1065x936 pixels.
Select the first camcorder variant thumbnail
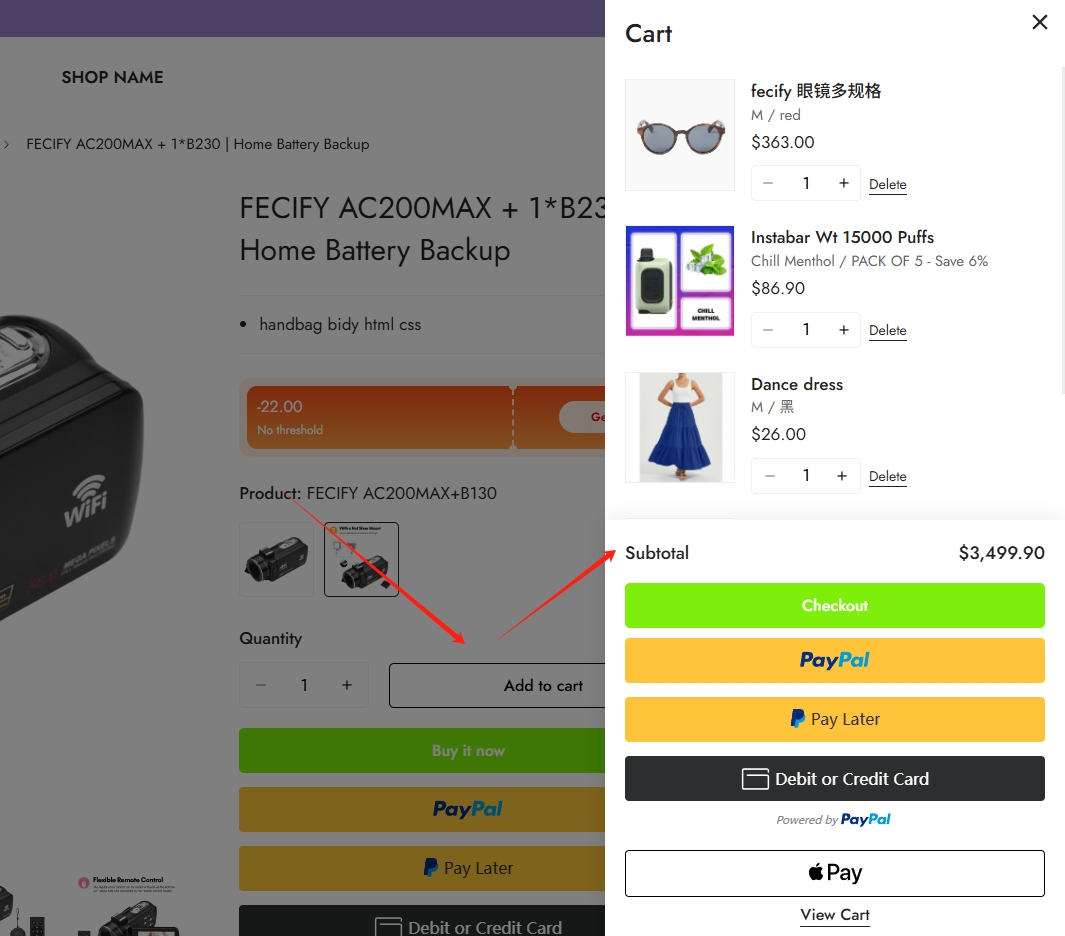pos(277,560)
